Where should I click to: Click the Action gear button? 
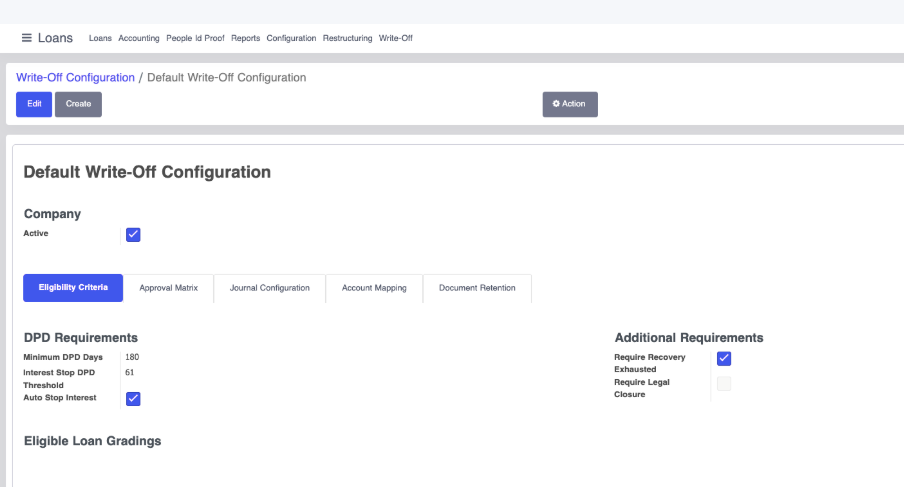[570, 104]
